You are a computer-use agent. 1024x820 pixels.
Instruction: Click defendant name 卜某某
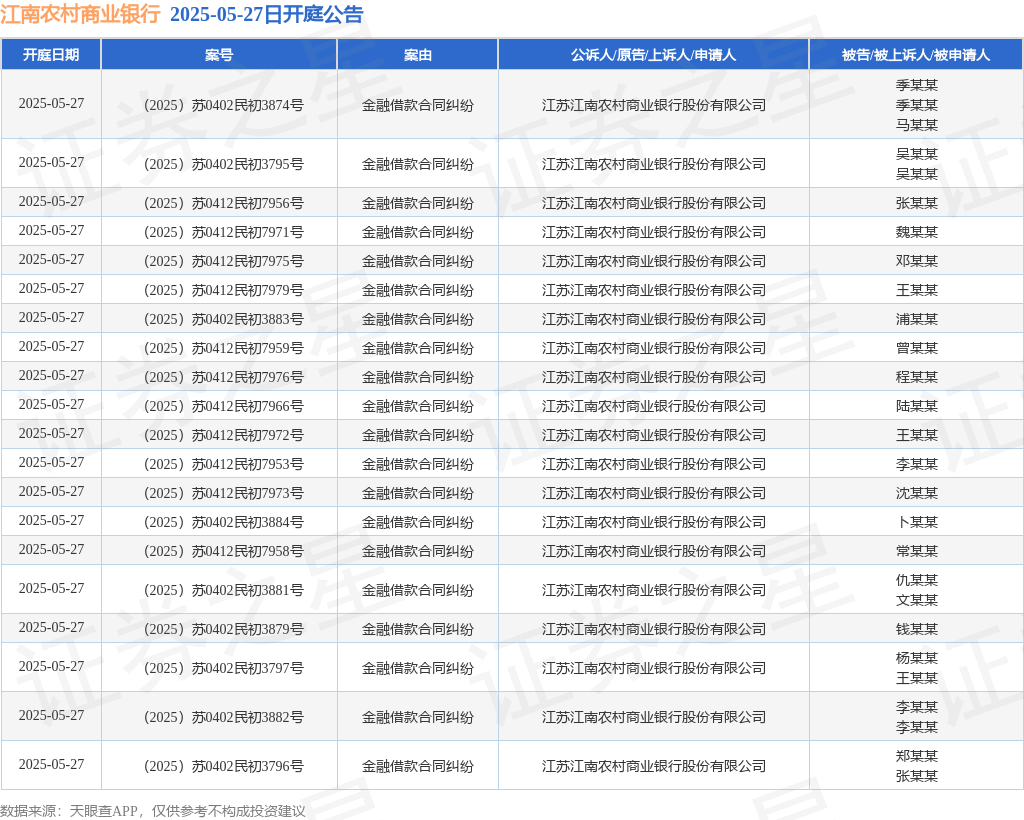(x=918, y=522)
